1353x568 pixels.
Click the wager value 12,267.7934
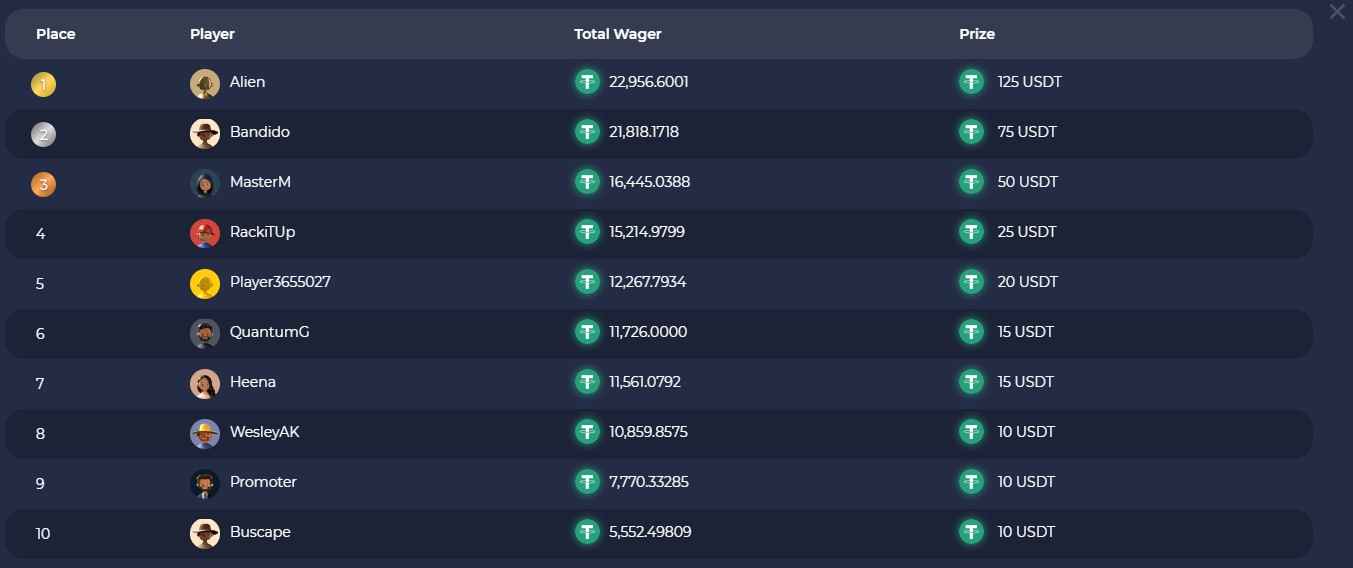[x=648, y=282]
